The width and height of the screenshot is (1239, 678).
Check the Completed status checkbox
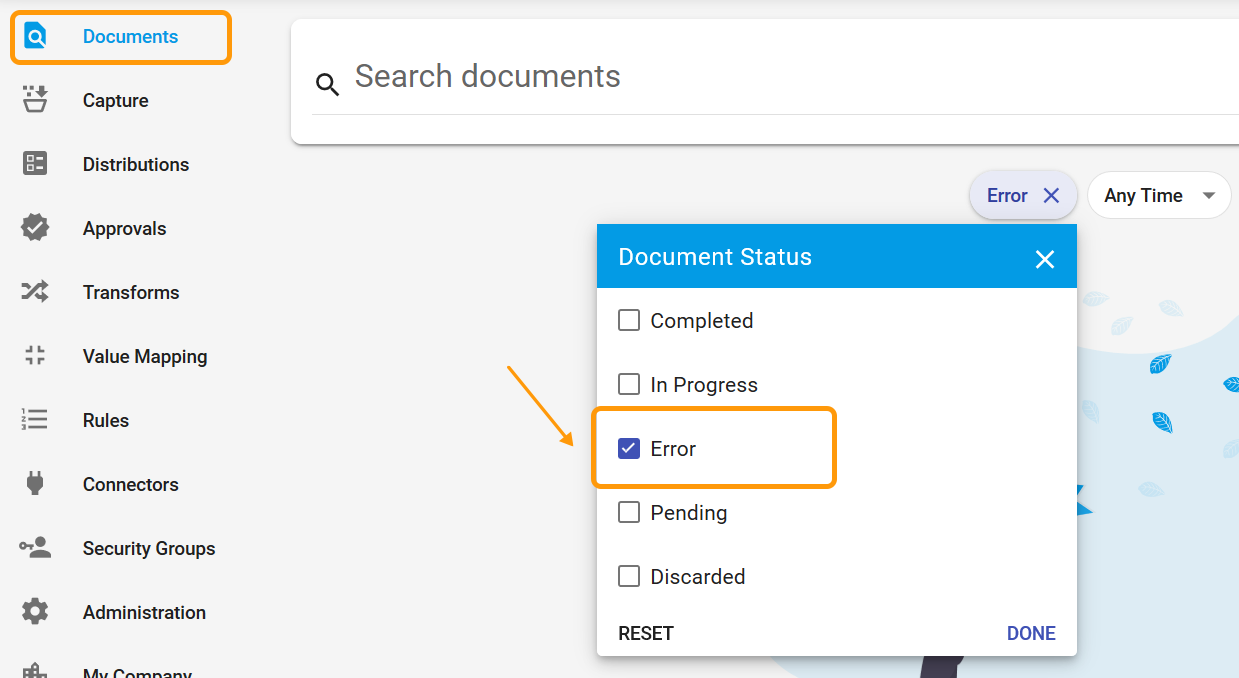pyautogui.click(x=629, y=320)
